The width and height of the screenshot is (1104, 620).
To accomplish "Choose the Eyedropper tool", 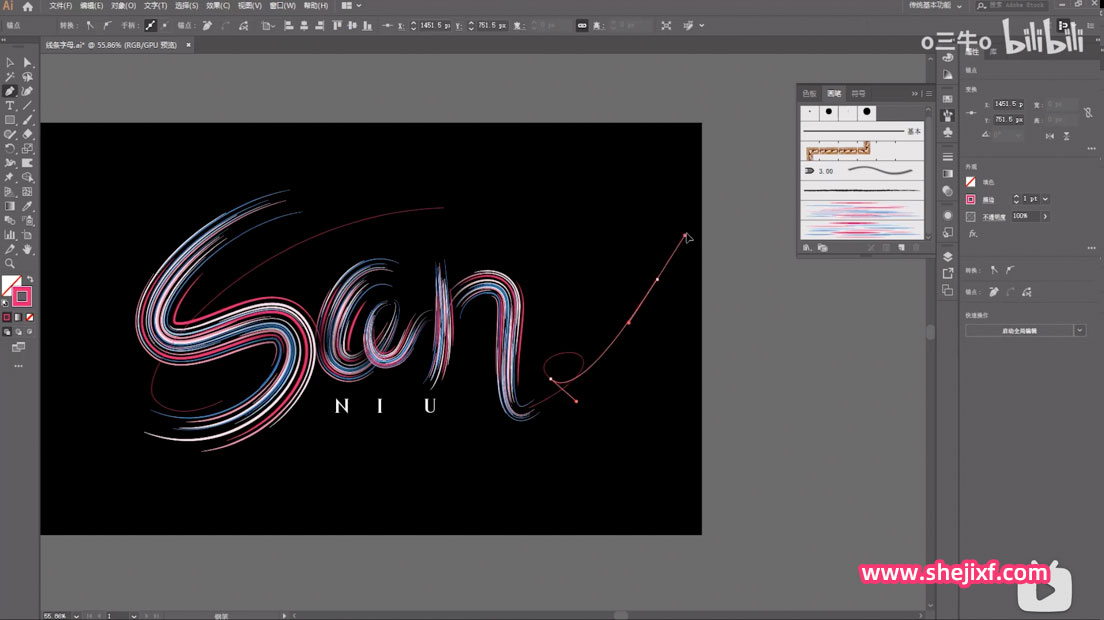I will point(28,206).
